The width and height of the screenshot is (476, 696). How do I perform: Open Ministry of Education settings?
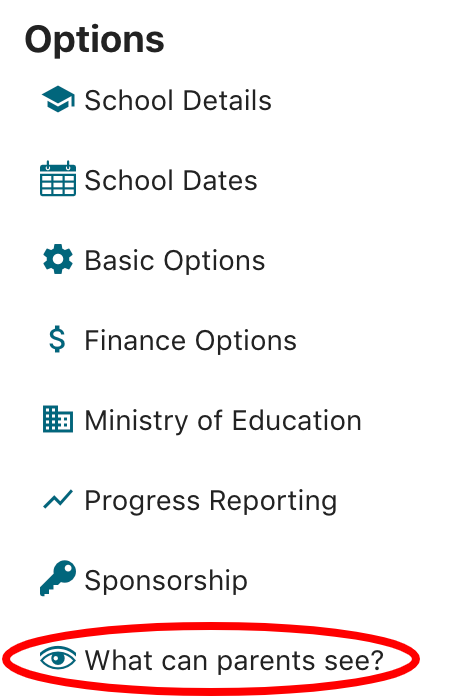tap(202, 420)
